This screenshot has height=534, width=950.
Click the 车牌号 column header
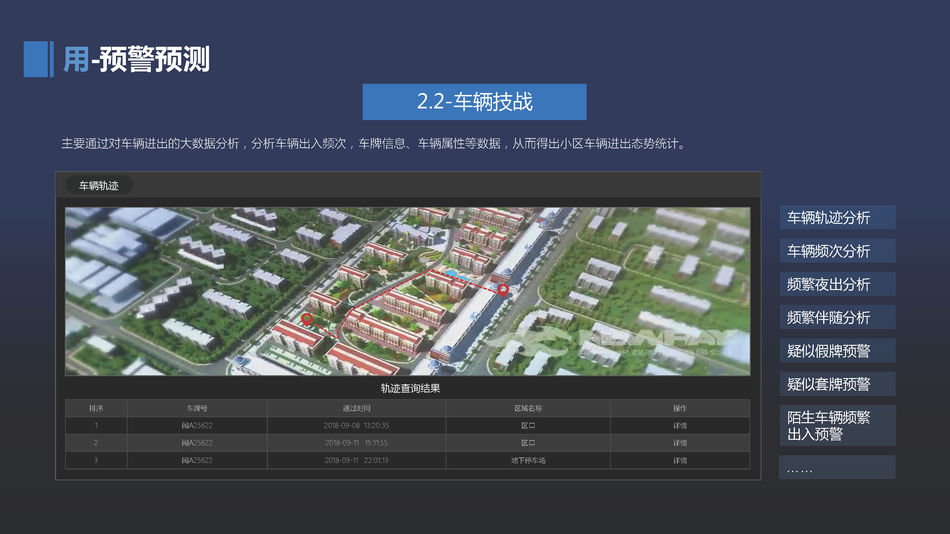pos(197,409)
